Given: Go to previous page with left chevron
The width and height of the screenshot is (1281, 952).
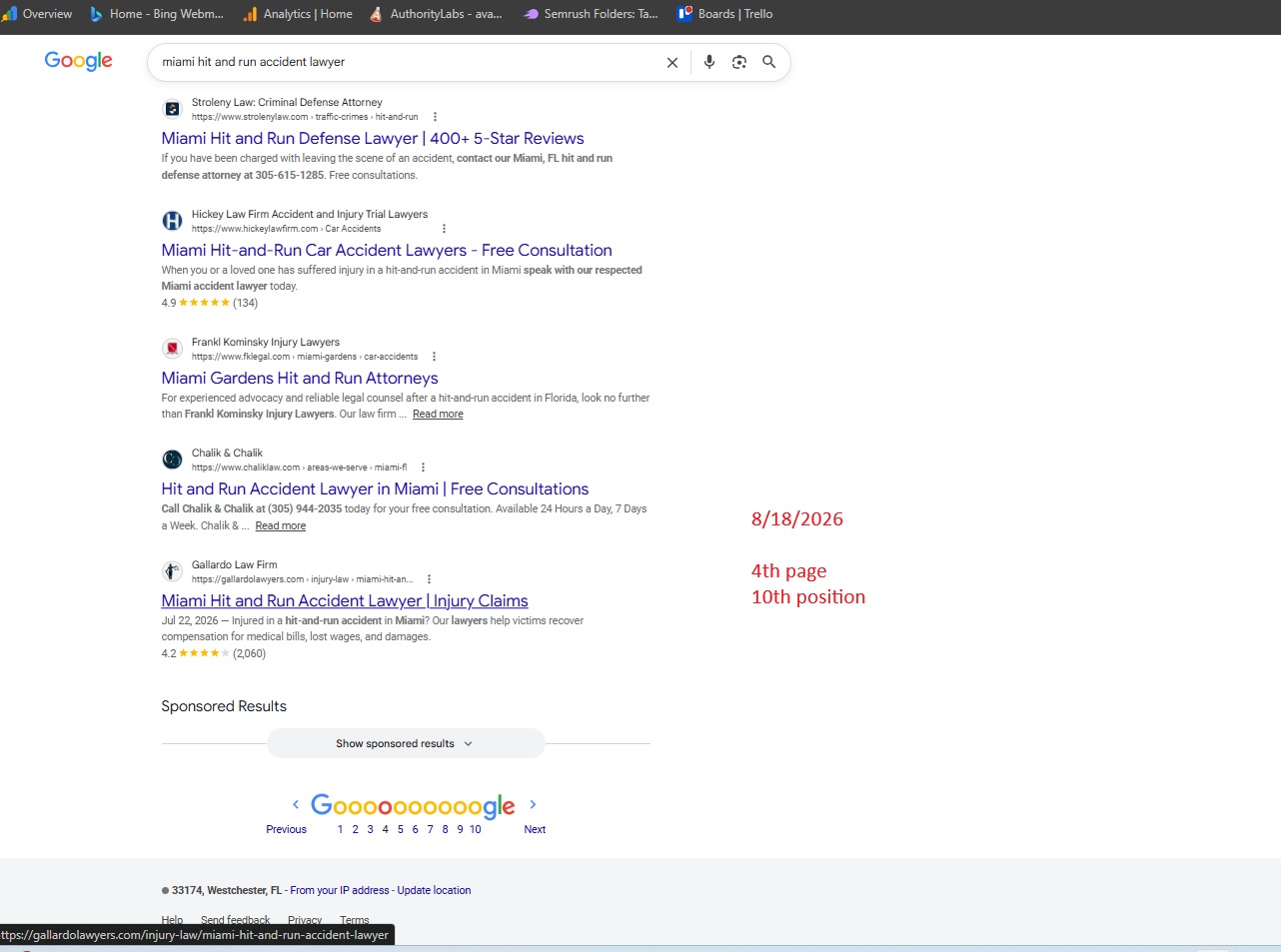Looking at the screenshot, I should coord(296,804).
